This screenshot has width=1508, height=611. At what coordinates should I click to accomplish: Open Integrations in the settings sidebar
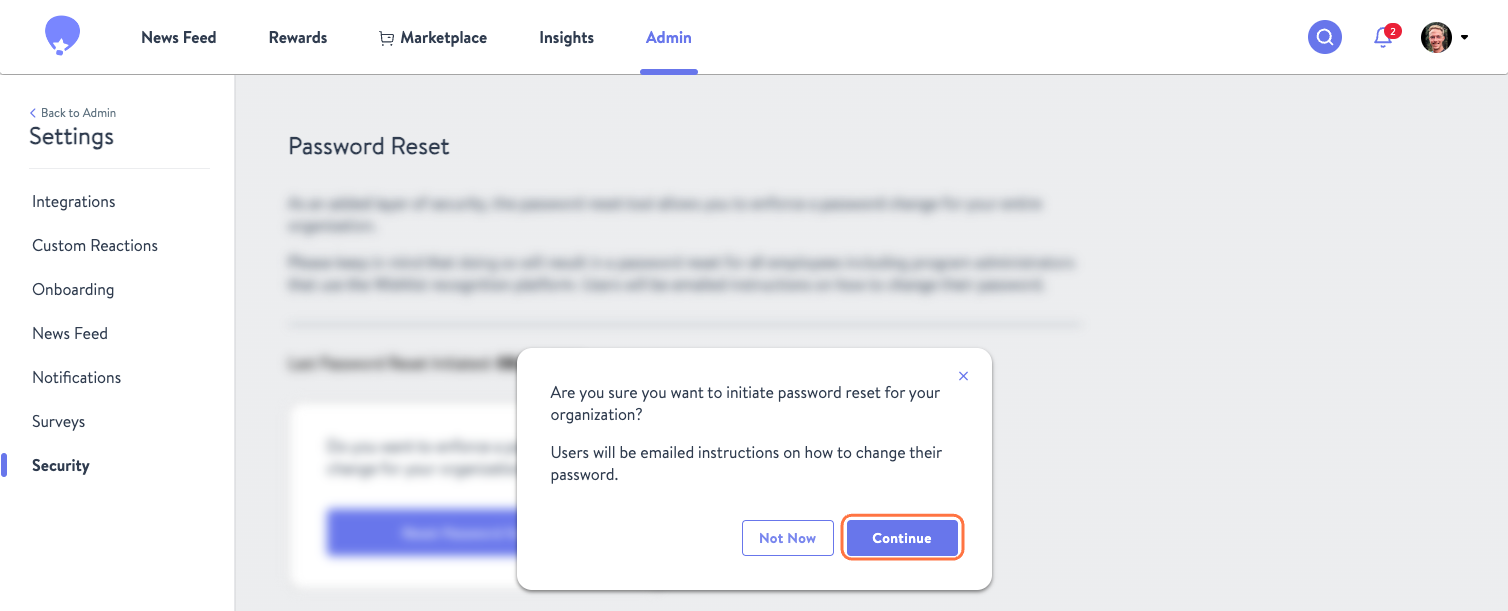coord(74,202)
